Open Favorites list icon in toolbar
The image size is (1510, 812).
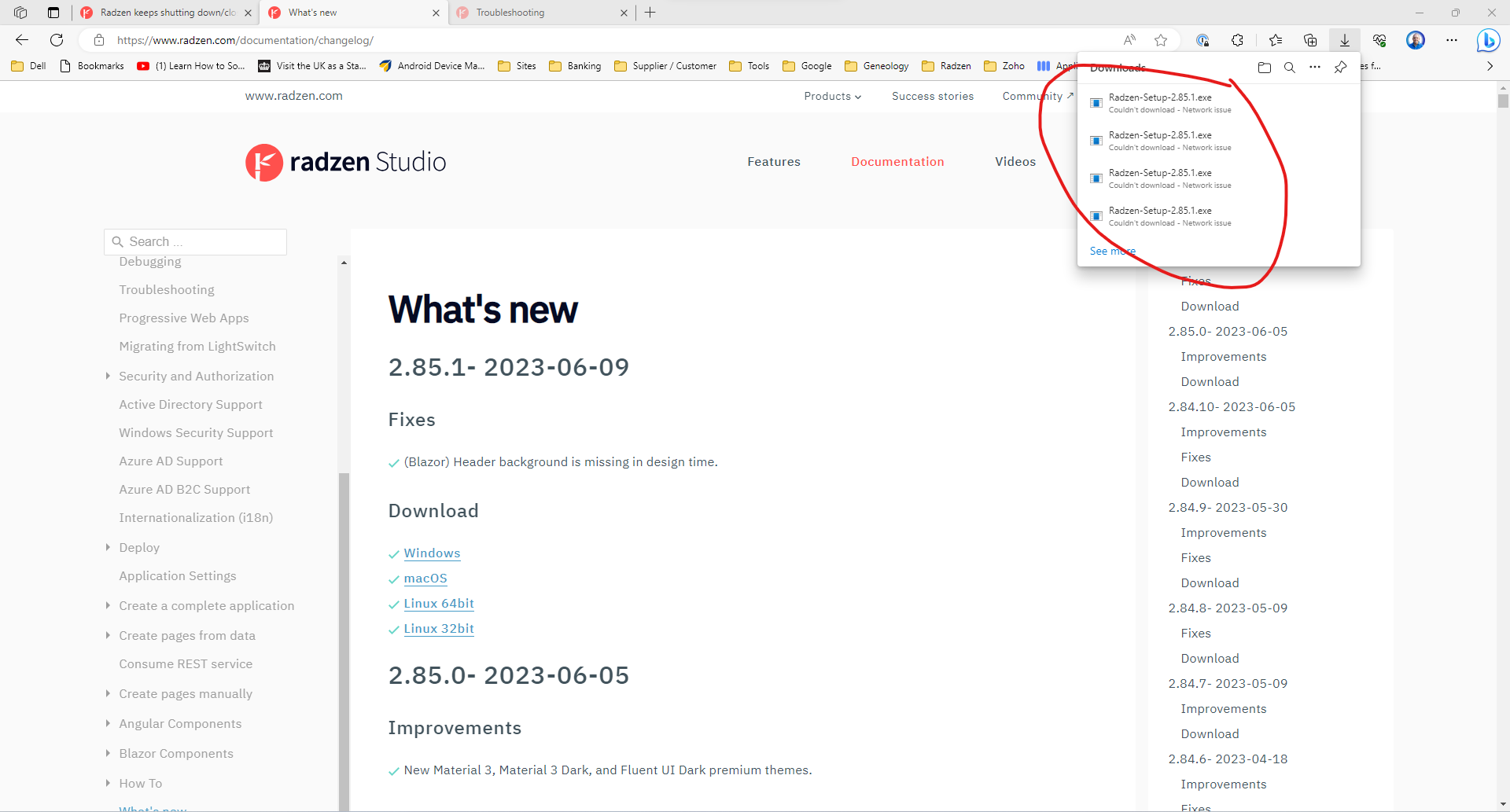[1276, 40]
